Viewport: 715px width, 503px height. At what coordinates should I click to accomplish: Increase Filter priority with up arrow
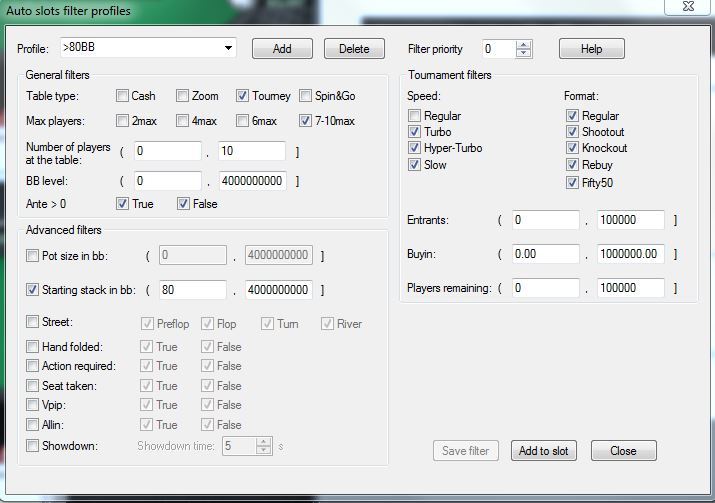tap(523, 45)
